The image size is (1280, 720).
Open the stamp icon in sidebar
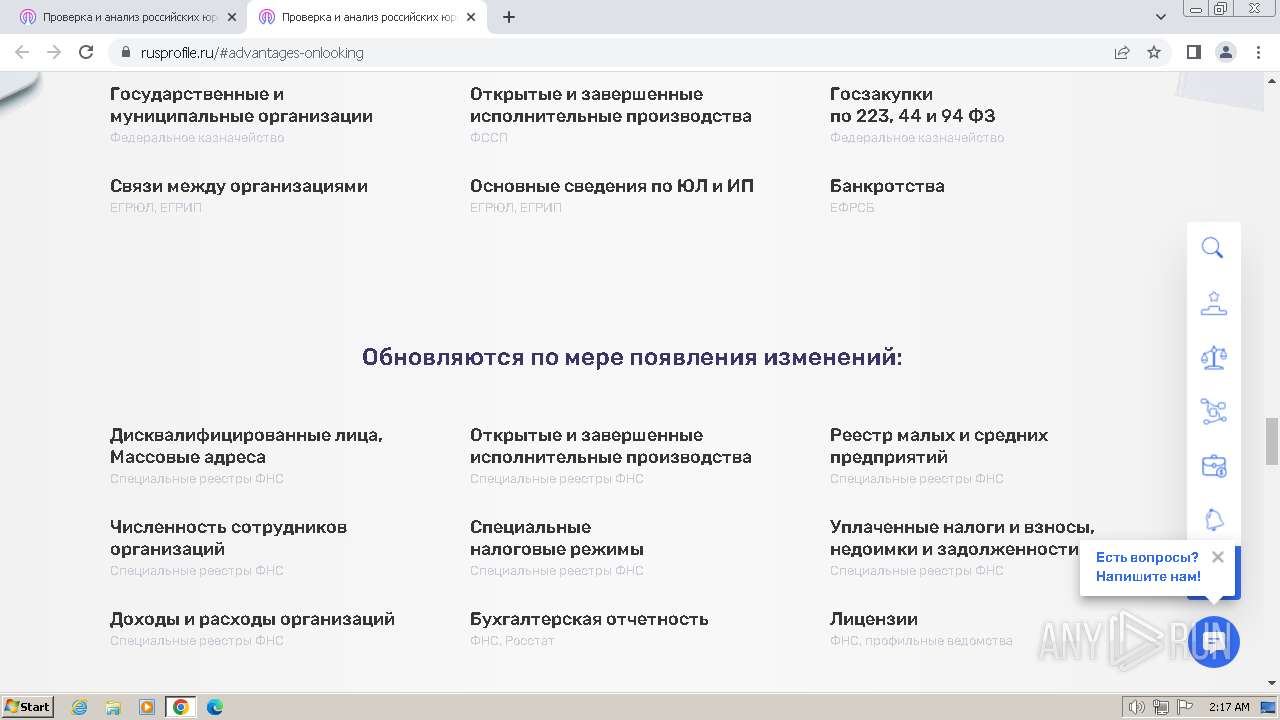(x=1213, y=303)
